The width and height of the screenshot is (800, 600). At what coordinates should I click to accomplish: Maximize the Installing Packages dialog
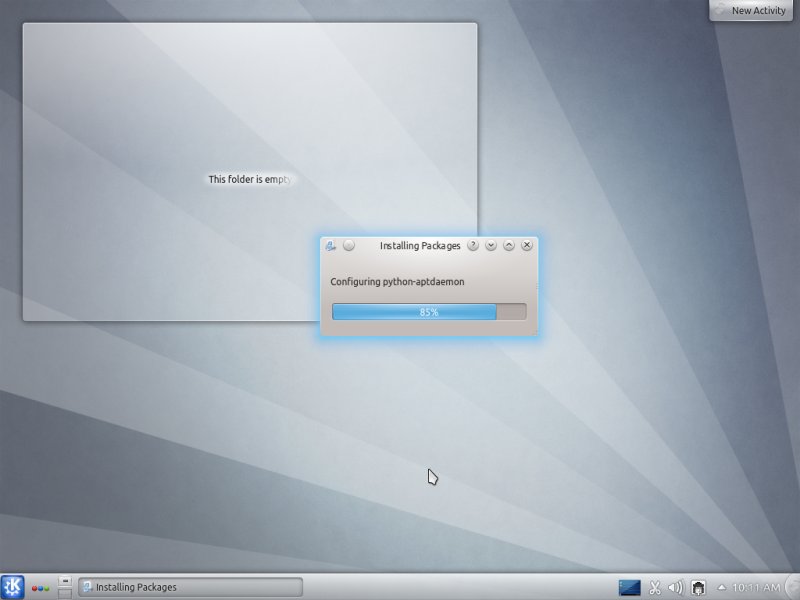(x=509, y=245)
